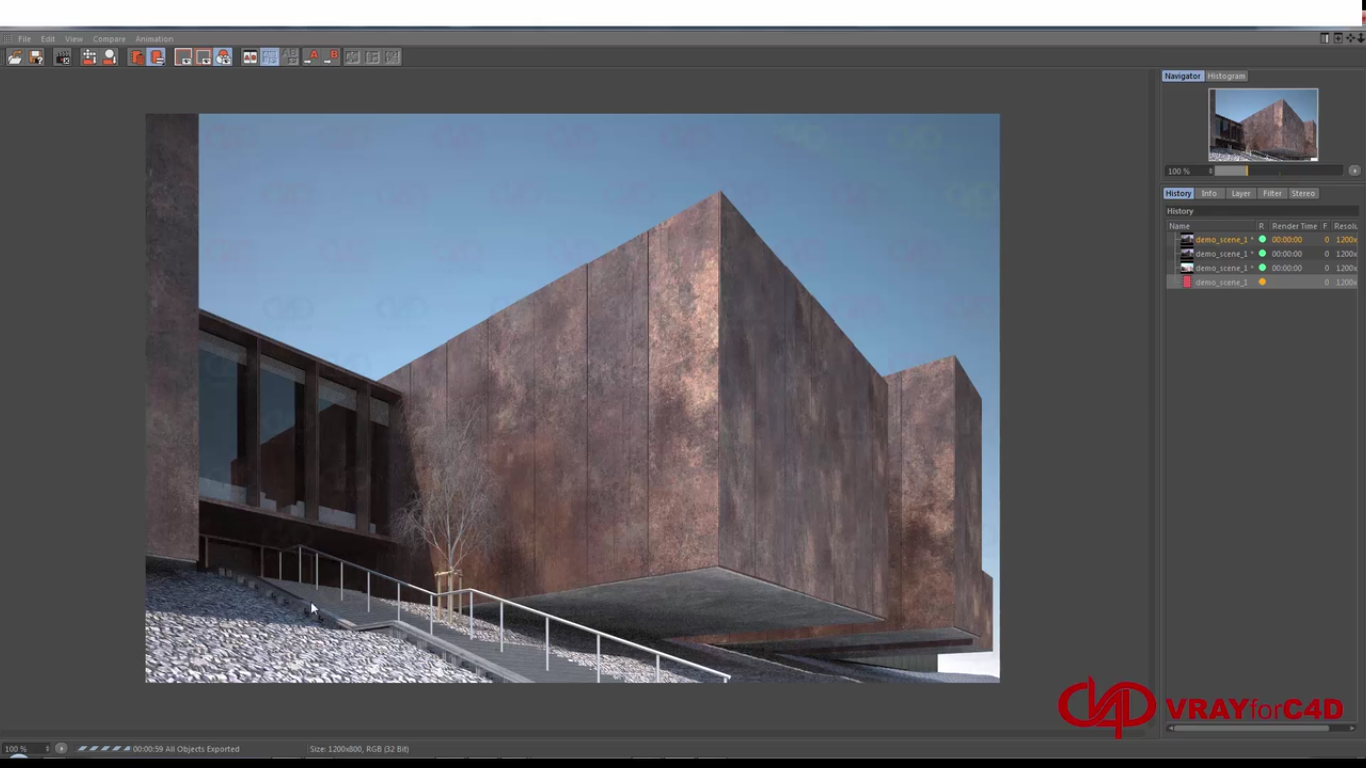The width and height of the screenshot is (1366, 768).
Task: Click the Open image folder icon
Action: [x=15, y=57]
